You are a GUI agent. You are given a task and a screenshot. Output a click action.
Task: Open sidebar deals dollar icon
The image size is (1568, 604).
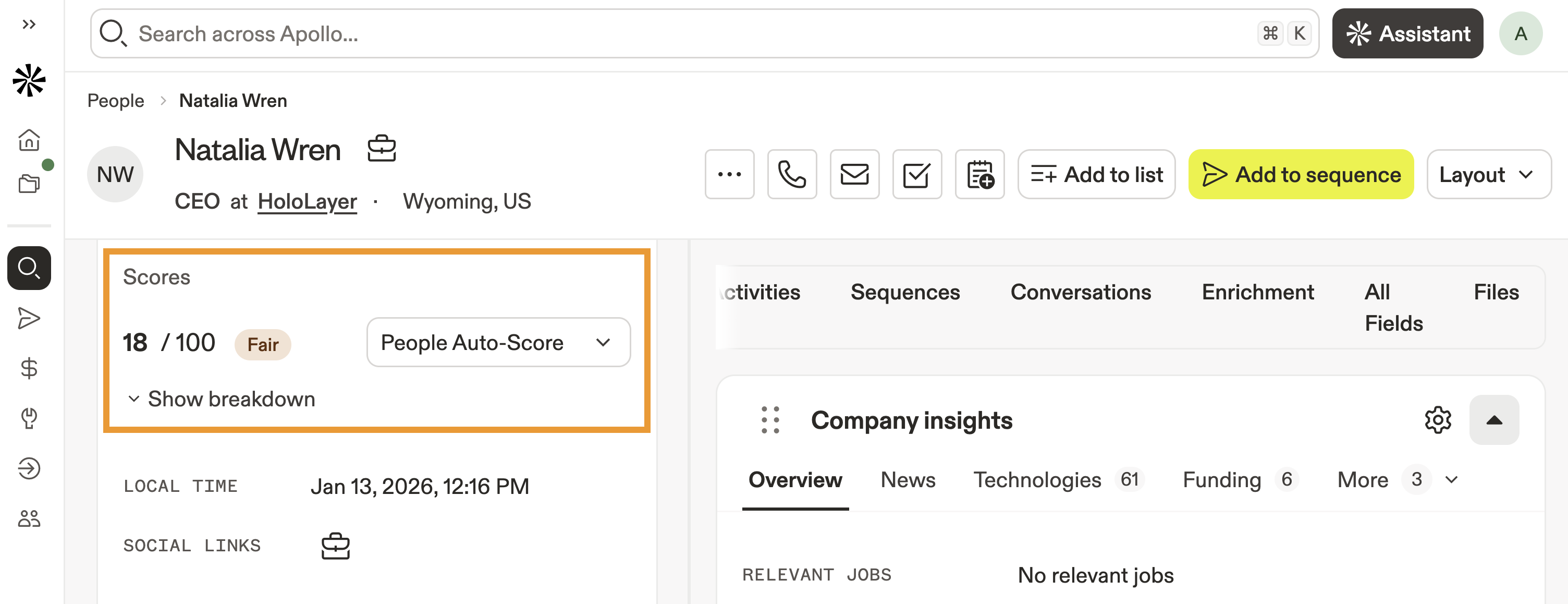point(29,368)
